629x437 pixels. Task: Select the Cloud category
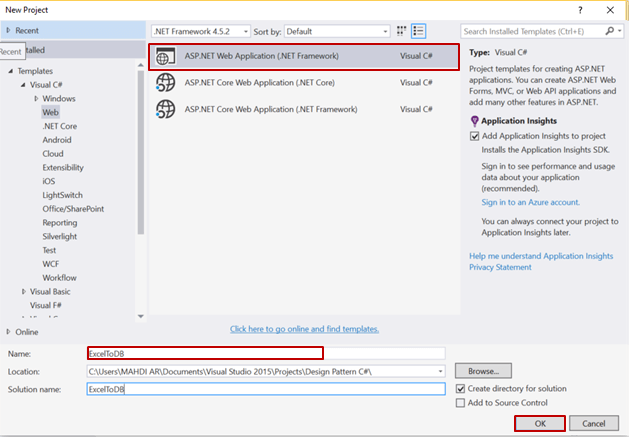pyautogui.click(x=53, y=154)
